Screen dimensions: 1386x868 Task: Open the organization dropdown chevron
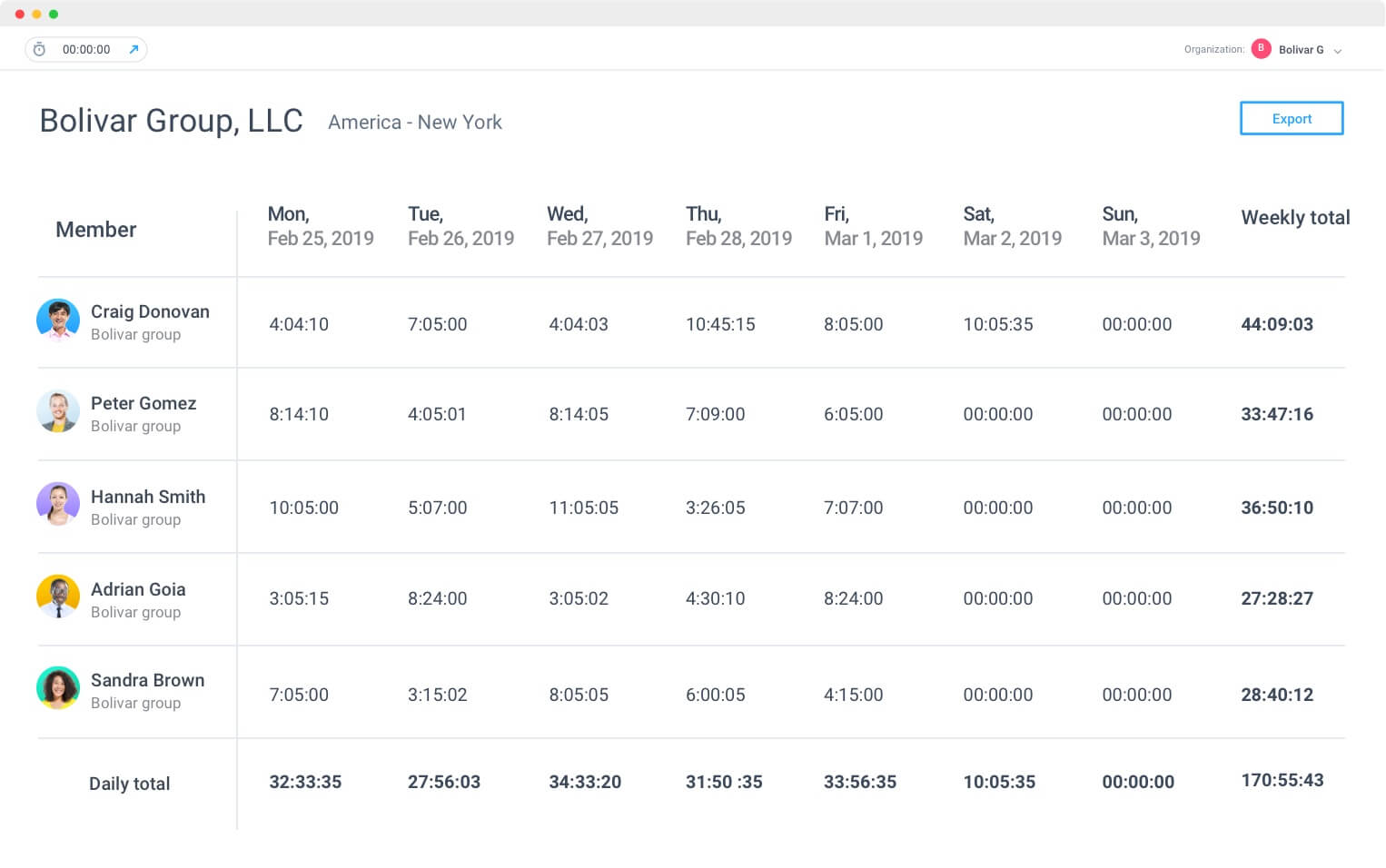point(1337,51)
